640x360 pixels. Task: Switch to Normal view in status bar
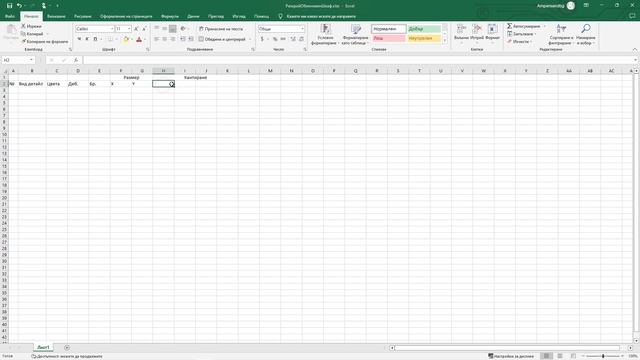pyautogui.click(x=546, y=356)
